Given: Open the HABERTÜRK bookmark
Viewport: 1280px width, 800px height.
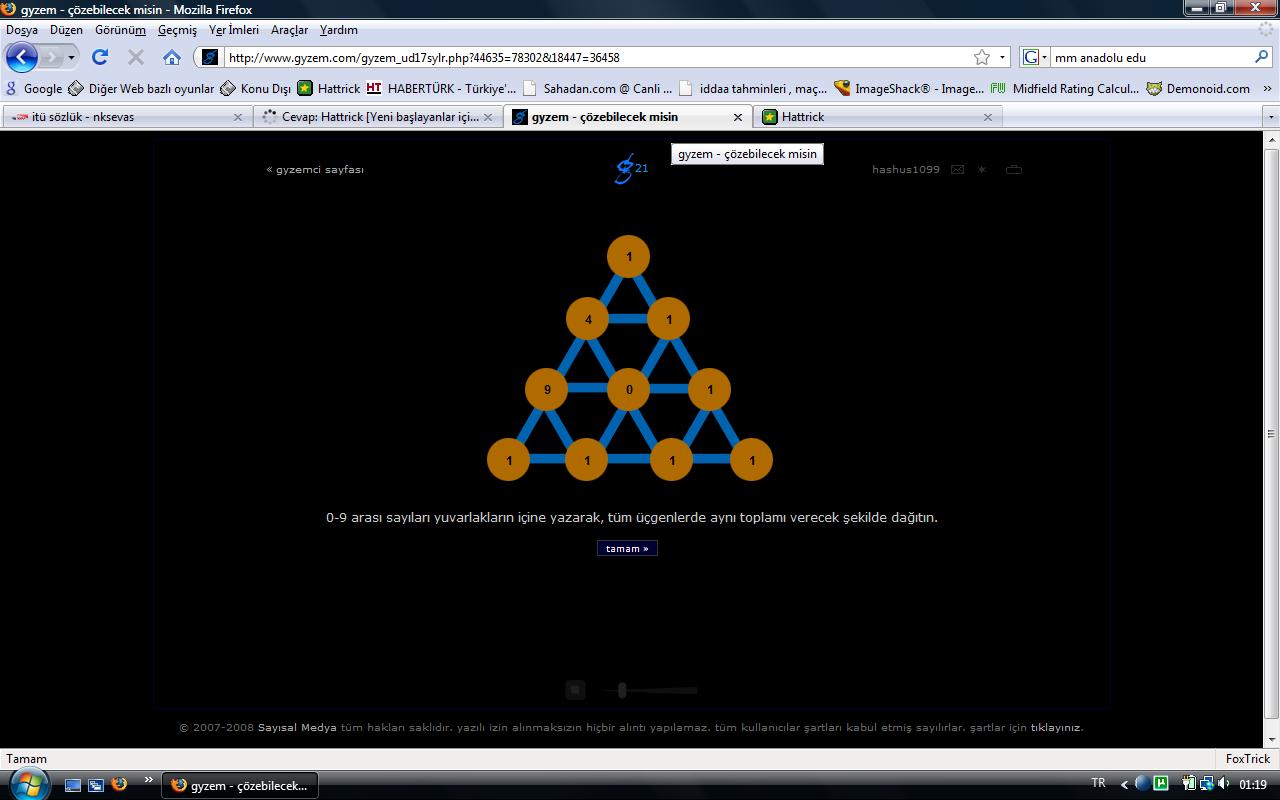Looking at the screenshot, I should (x=441, y=88).
